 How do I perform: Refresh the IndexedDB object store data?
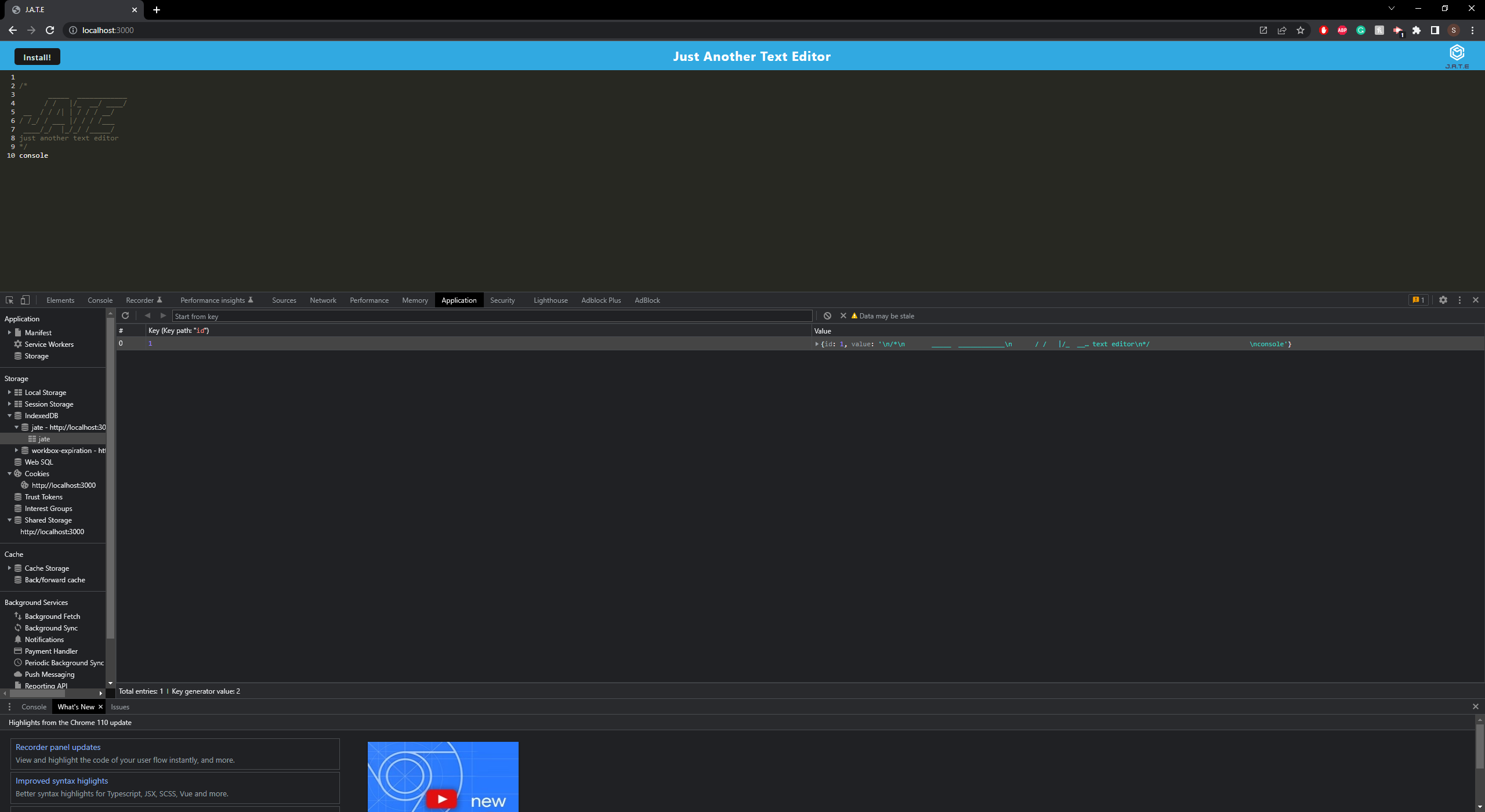pyautogui.click(x=125, y=316)
